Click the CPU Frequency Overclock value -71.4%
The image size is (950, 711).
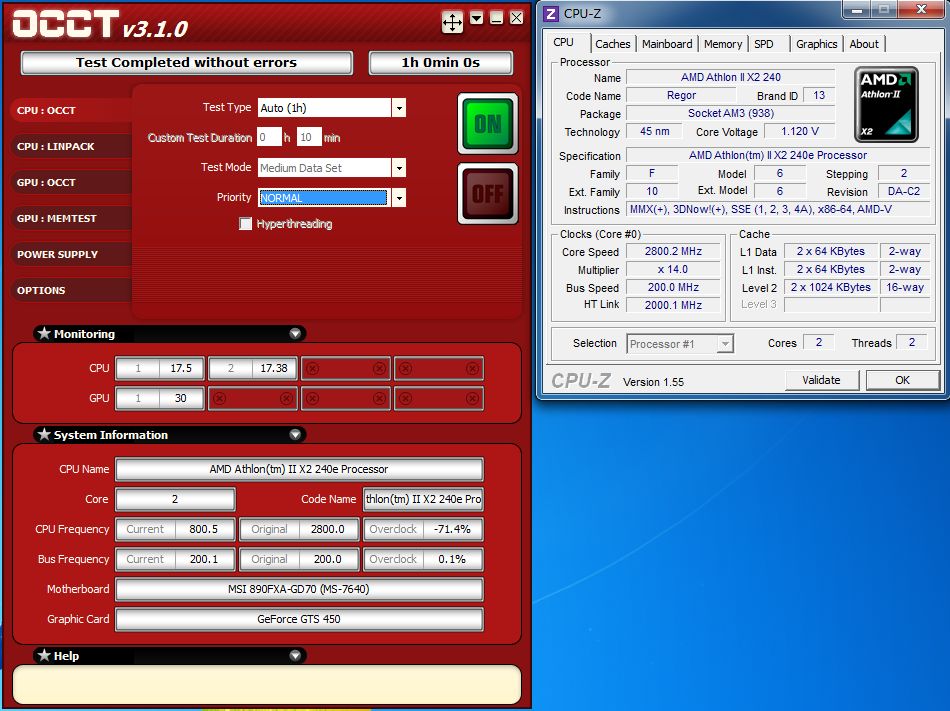click(452, 529)
